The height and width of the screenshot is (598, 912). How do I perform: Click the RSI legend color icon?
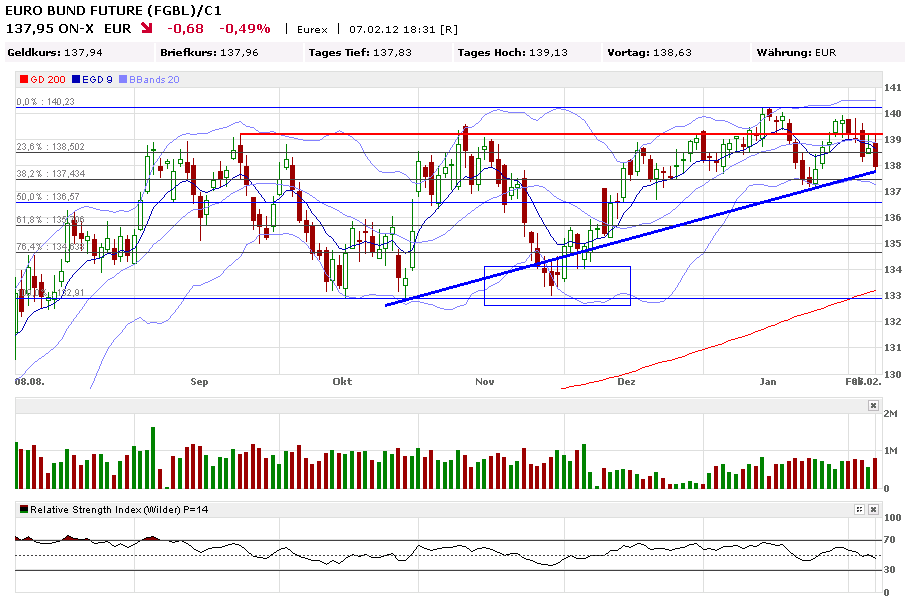[24, 509]
